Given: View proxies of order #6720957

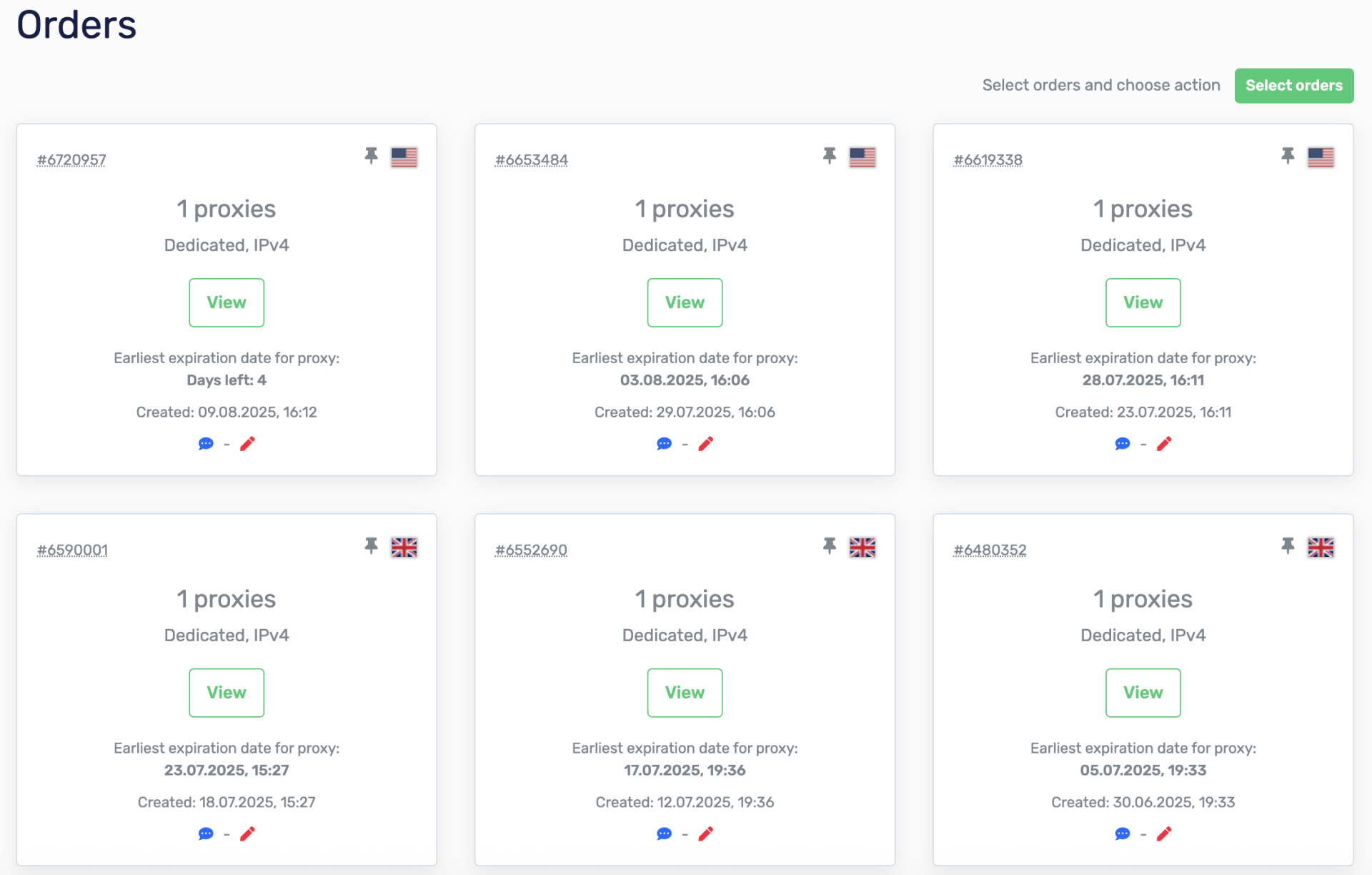Looking at the screenshot, I should [x=227, y=302].
